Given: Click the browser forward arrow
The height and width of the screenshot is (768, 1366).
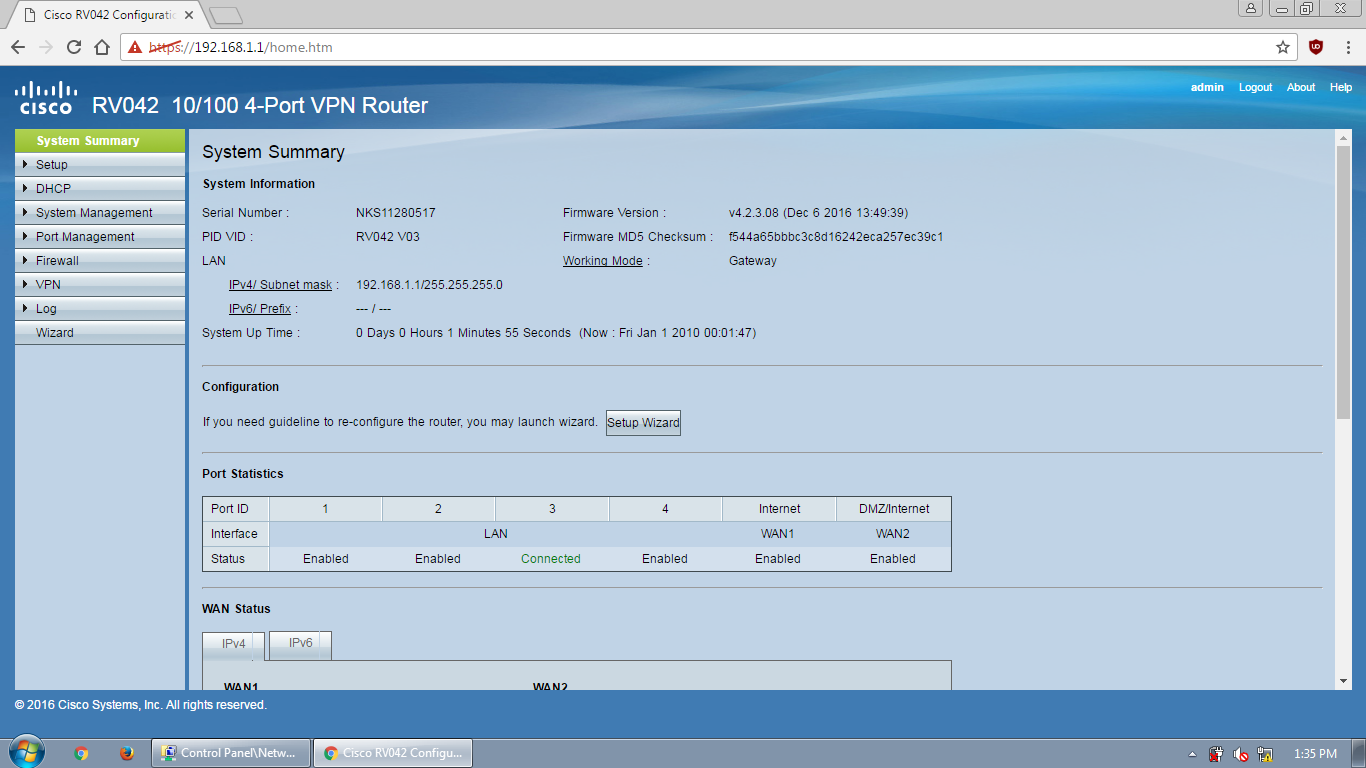Looking at the screenshot, I should click(46, 47).
